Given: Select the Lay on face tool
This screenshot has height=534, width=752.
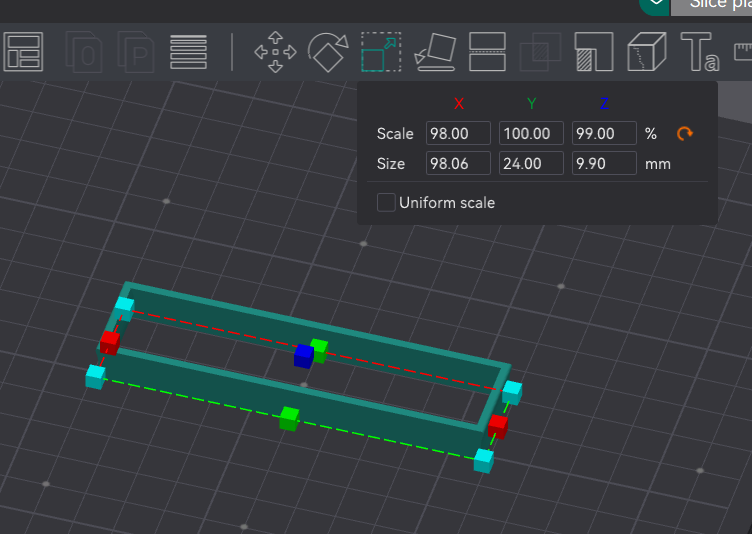Looking at the screenshot, I should pos(435,52).
